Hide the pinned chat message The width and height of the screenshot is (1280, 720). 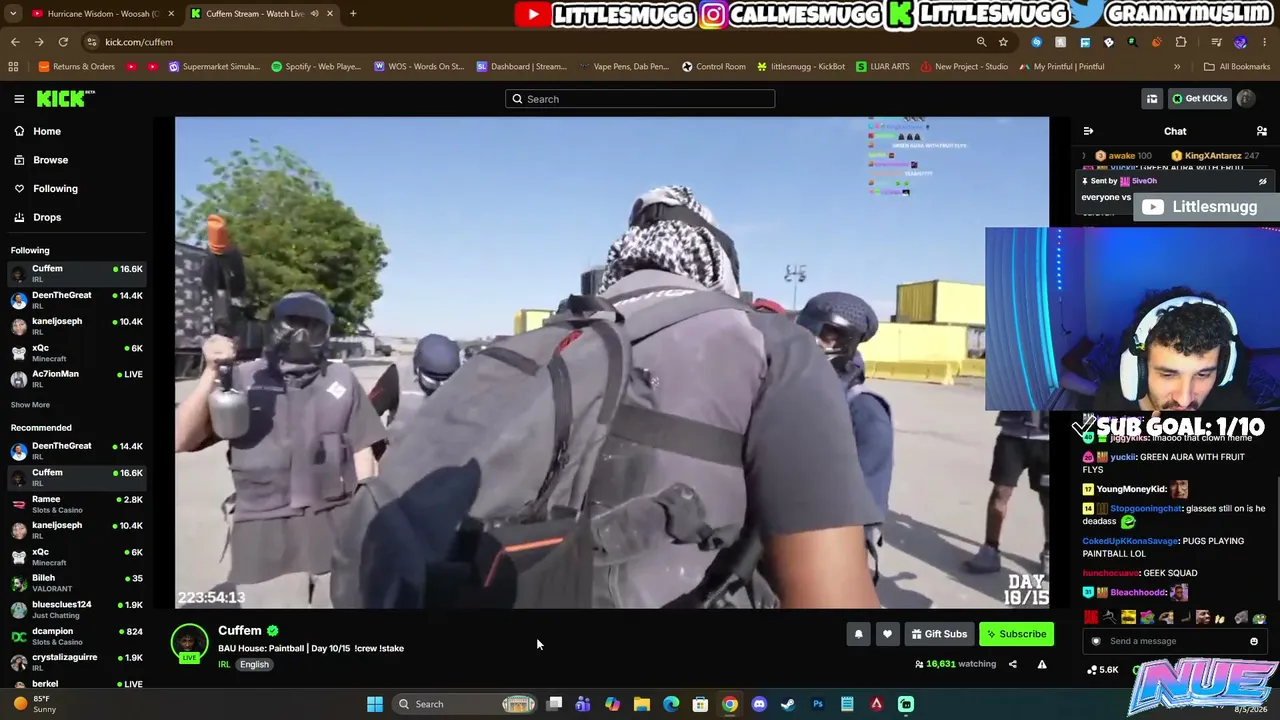tap(1262, 182)
